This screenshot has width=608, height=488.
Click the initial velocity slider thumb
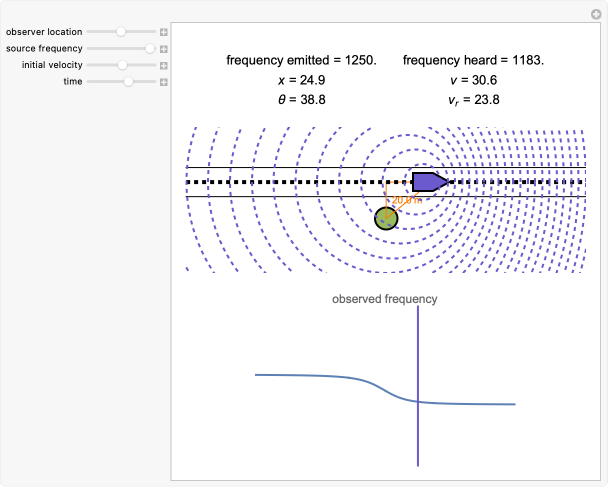[122, 64]
